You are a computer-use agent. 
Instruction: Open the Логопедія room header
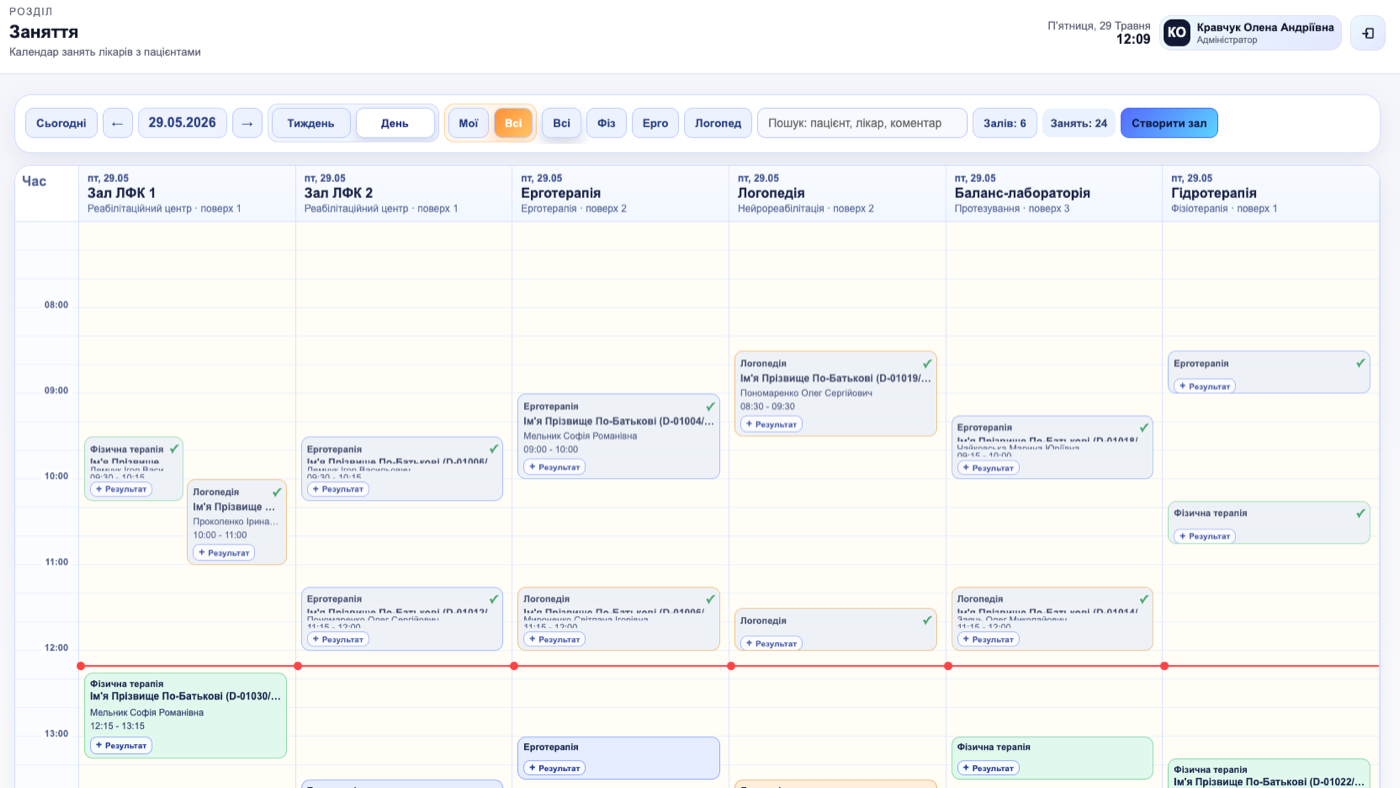[837, 193]
